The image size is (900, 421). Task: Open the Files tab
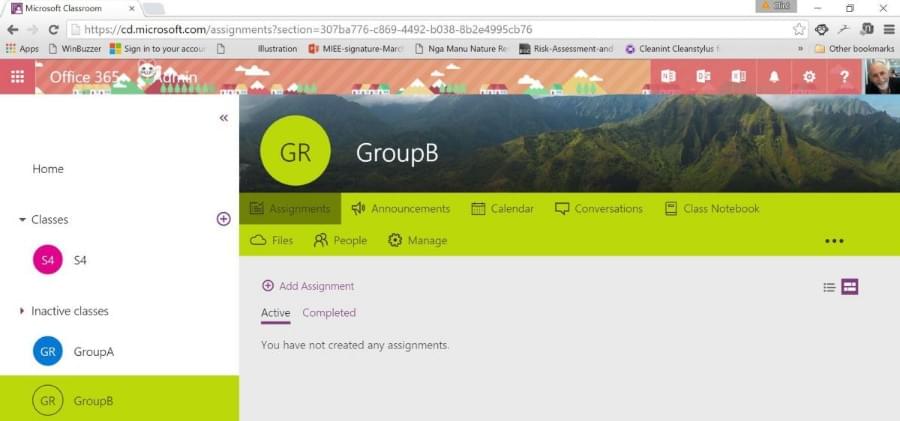[x=271, y=240]
